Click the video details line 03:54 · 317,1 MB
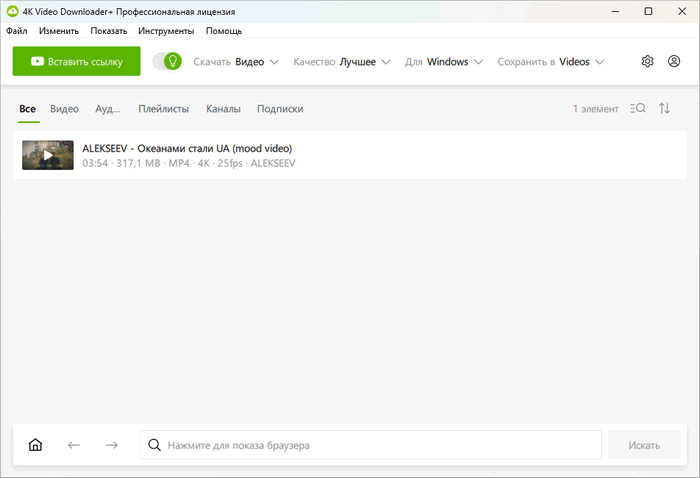The image size is (700, 478). click(x=188, y=163)
